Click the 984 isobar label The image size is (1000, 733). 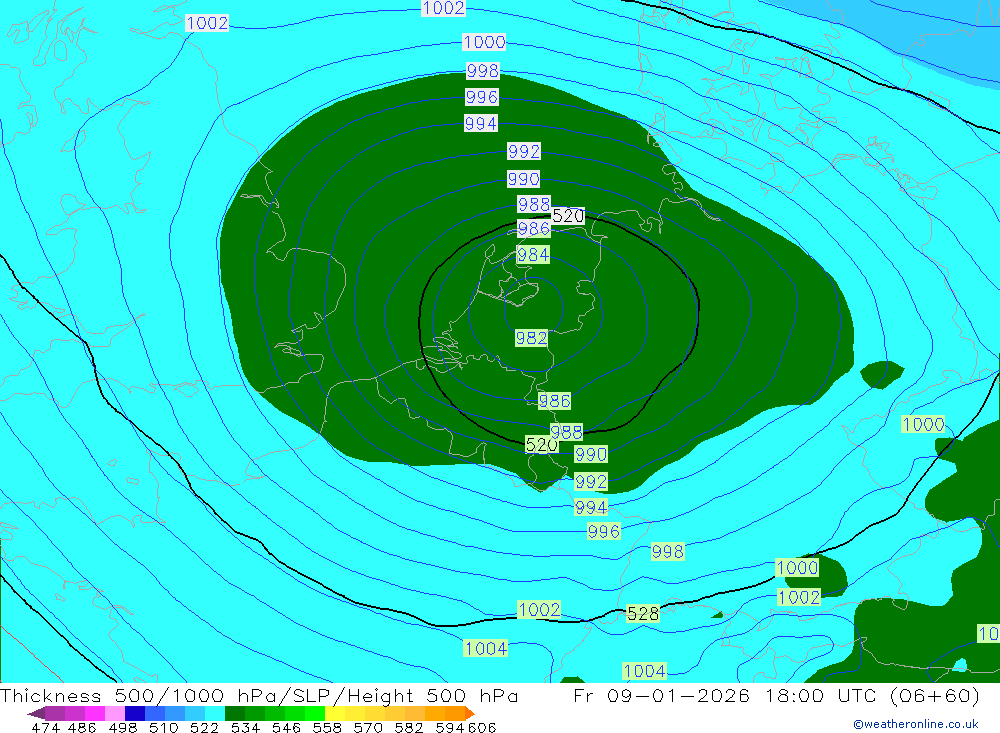coord(533,255)
